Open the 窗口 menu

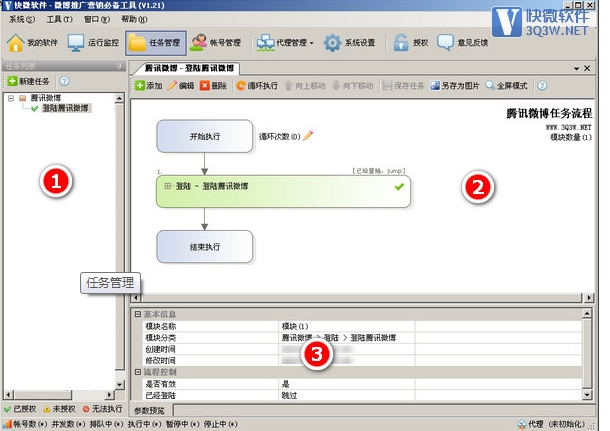[97, 19]
